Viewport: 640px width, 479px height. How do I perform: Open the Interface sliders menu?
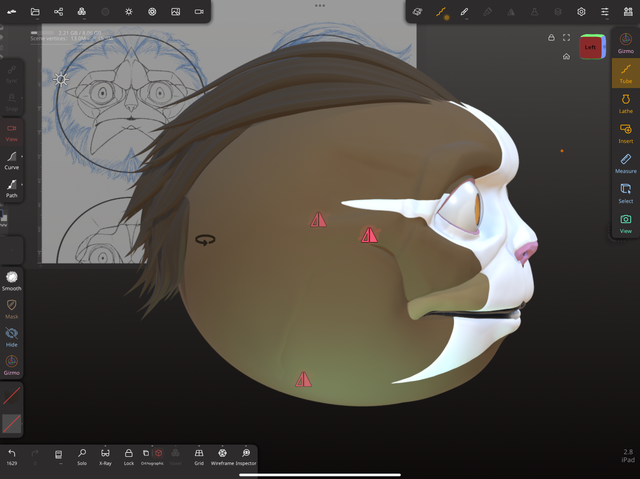point(604,11)
